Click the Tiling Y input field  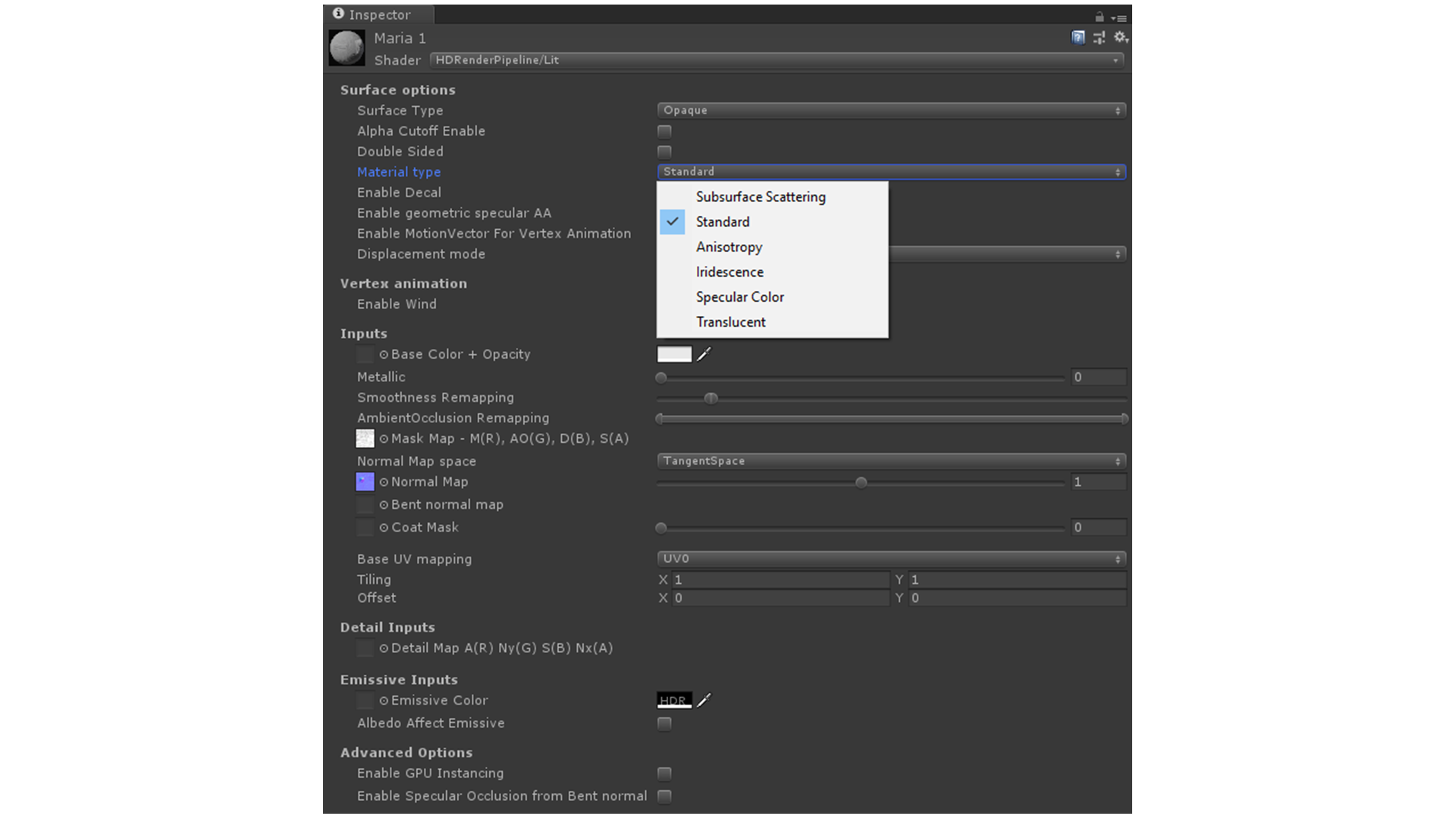[x=1018, y=579]
